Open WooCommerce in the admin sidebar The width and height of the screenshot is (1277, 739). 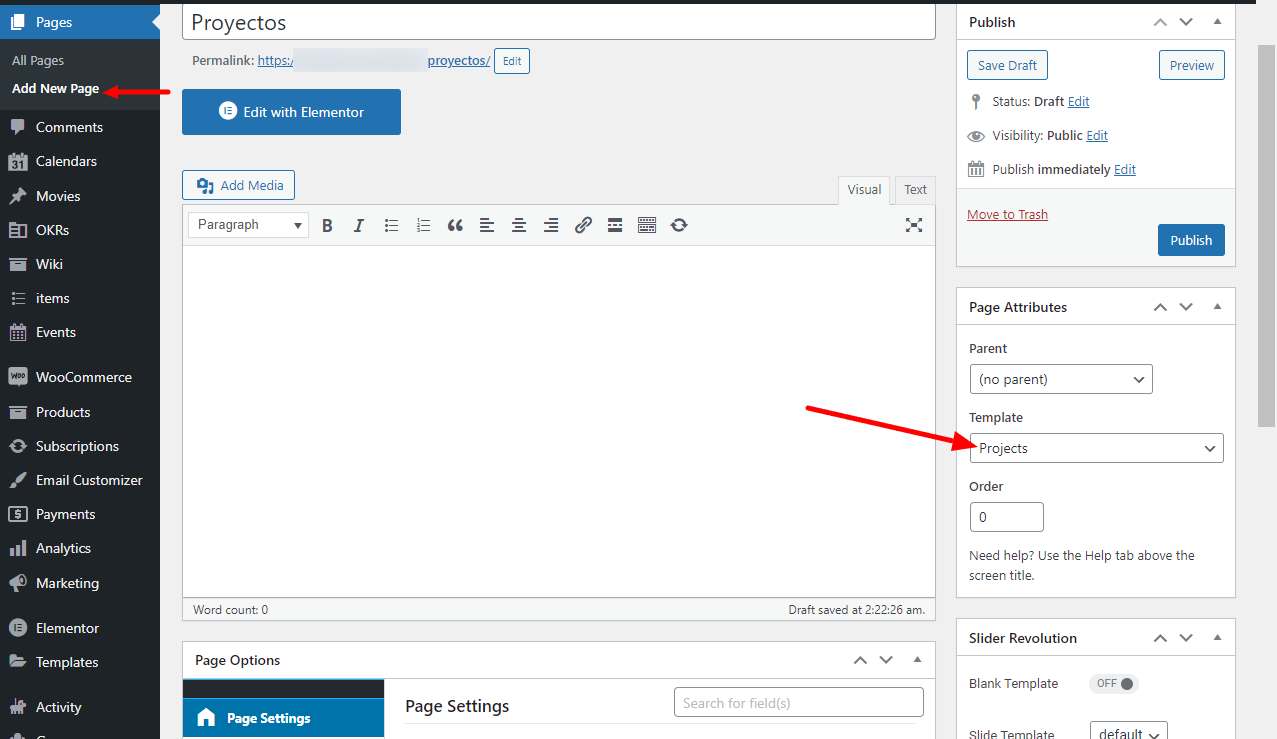[x=83, y=377]
